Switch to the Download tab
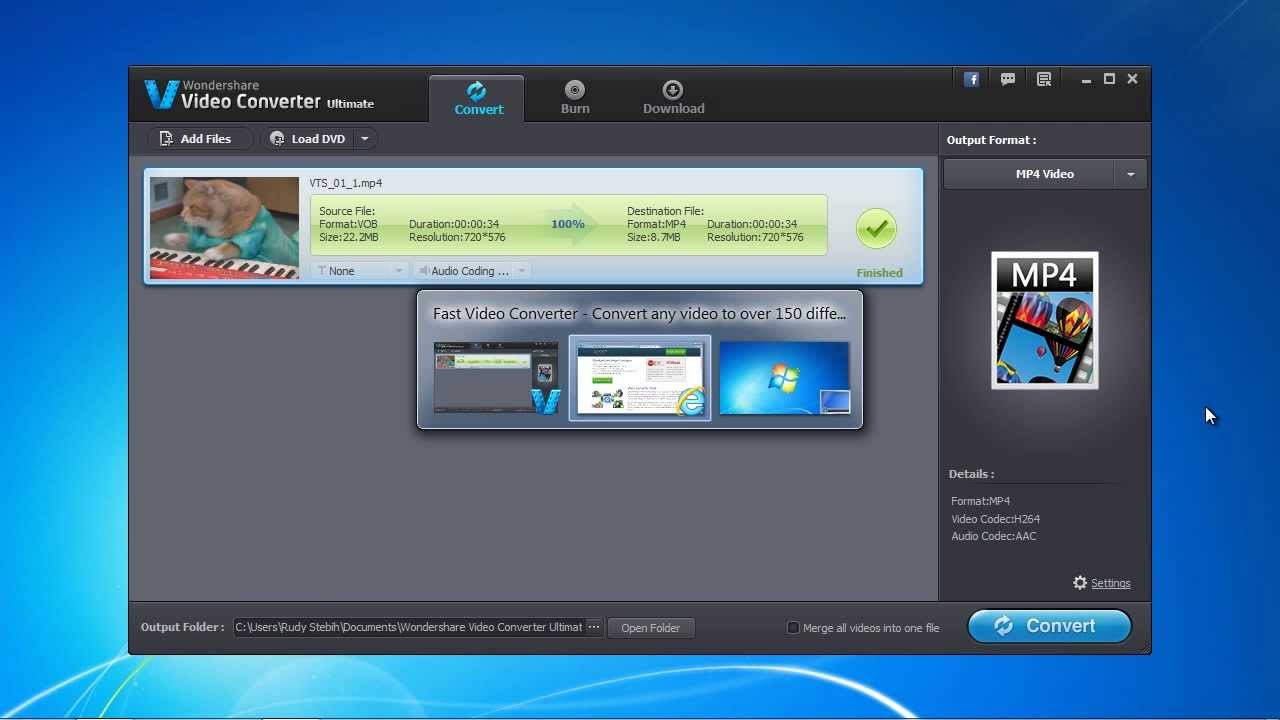Image resolution: width=1280 pixels, height=720 pixels. tap(673, 98)
